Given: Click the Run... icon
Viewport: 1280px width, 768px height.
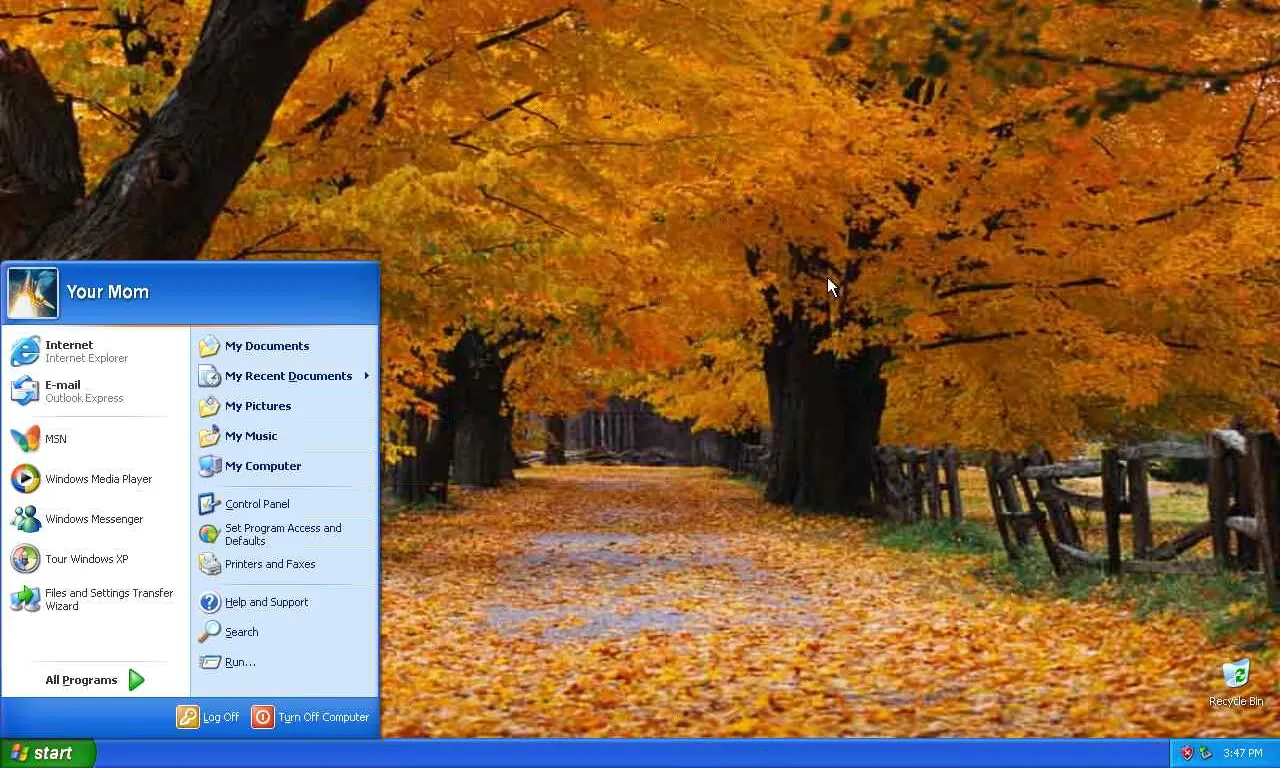Looking at the screenshot, I should click(209, 662).
